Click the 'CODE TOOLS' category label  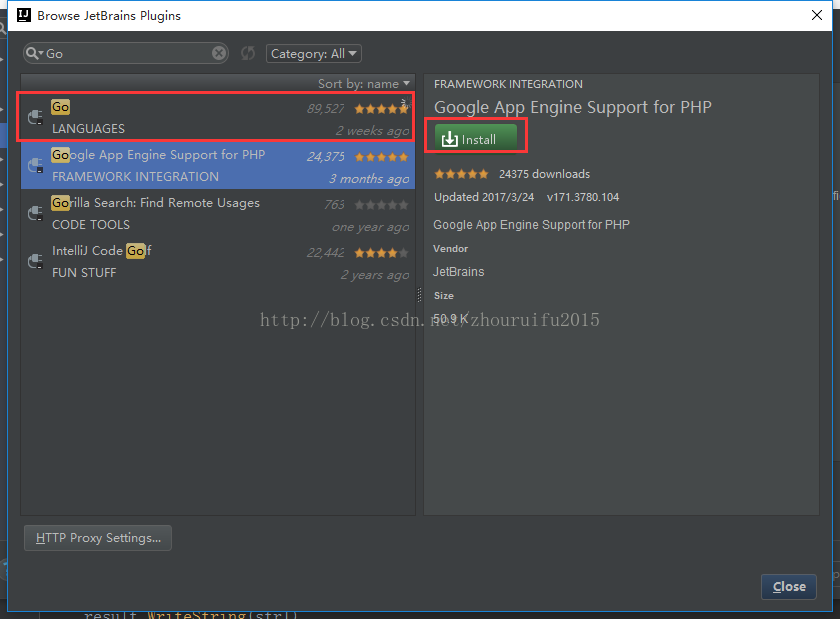[x=91, y=225]
